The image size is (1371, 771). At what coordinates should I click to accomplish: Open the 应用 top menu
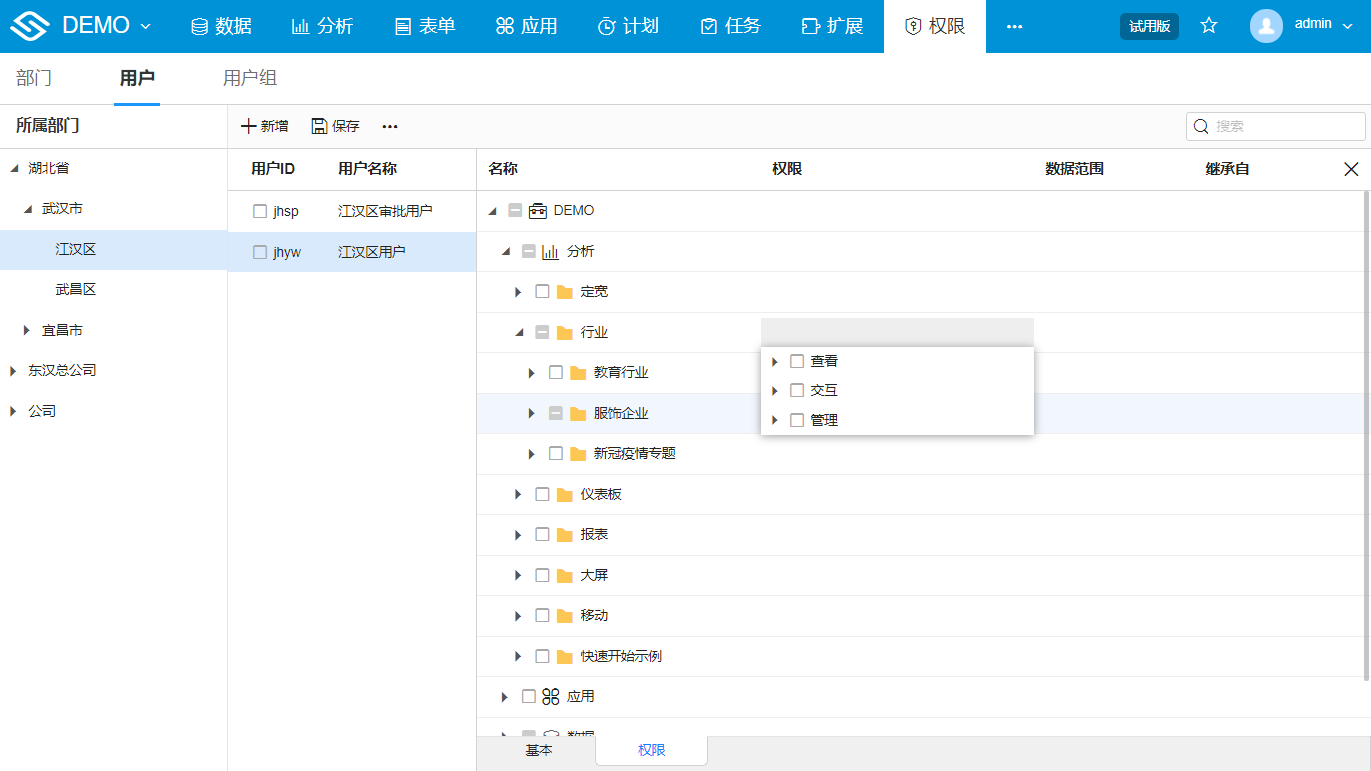(527, 26)
